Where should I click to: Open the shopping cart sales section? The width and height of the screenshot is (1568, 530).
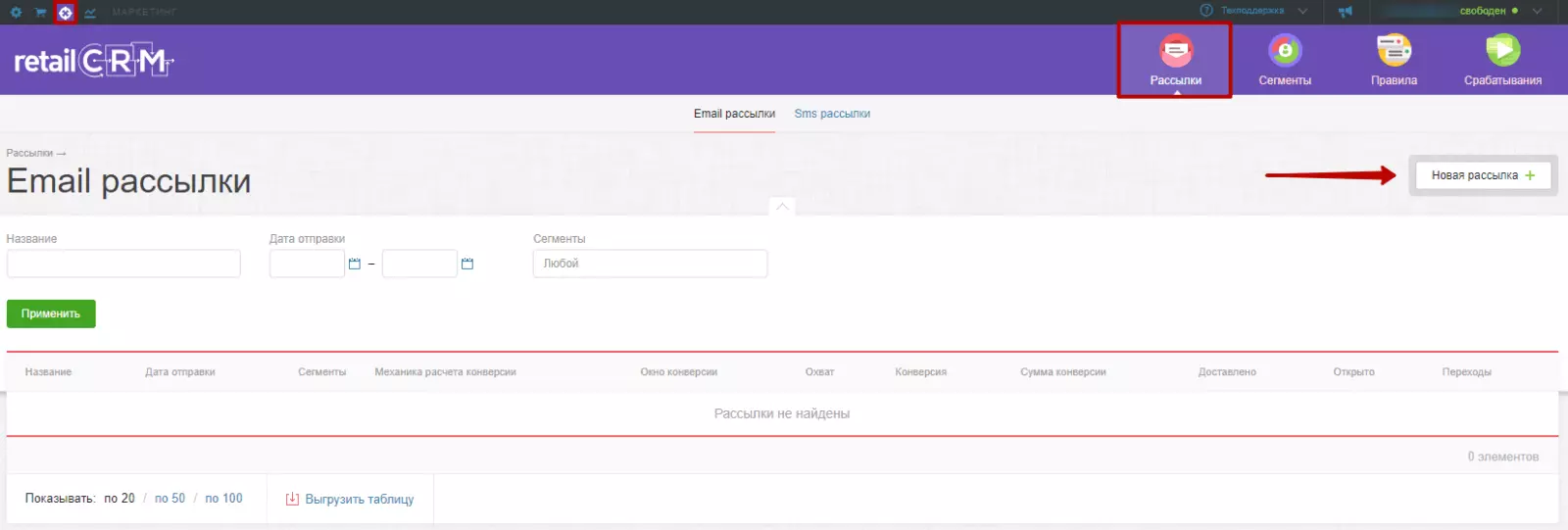tap(40, 13)
